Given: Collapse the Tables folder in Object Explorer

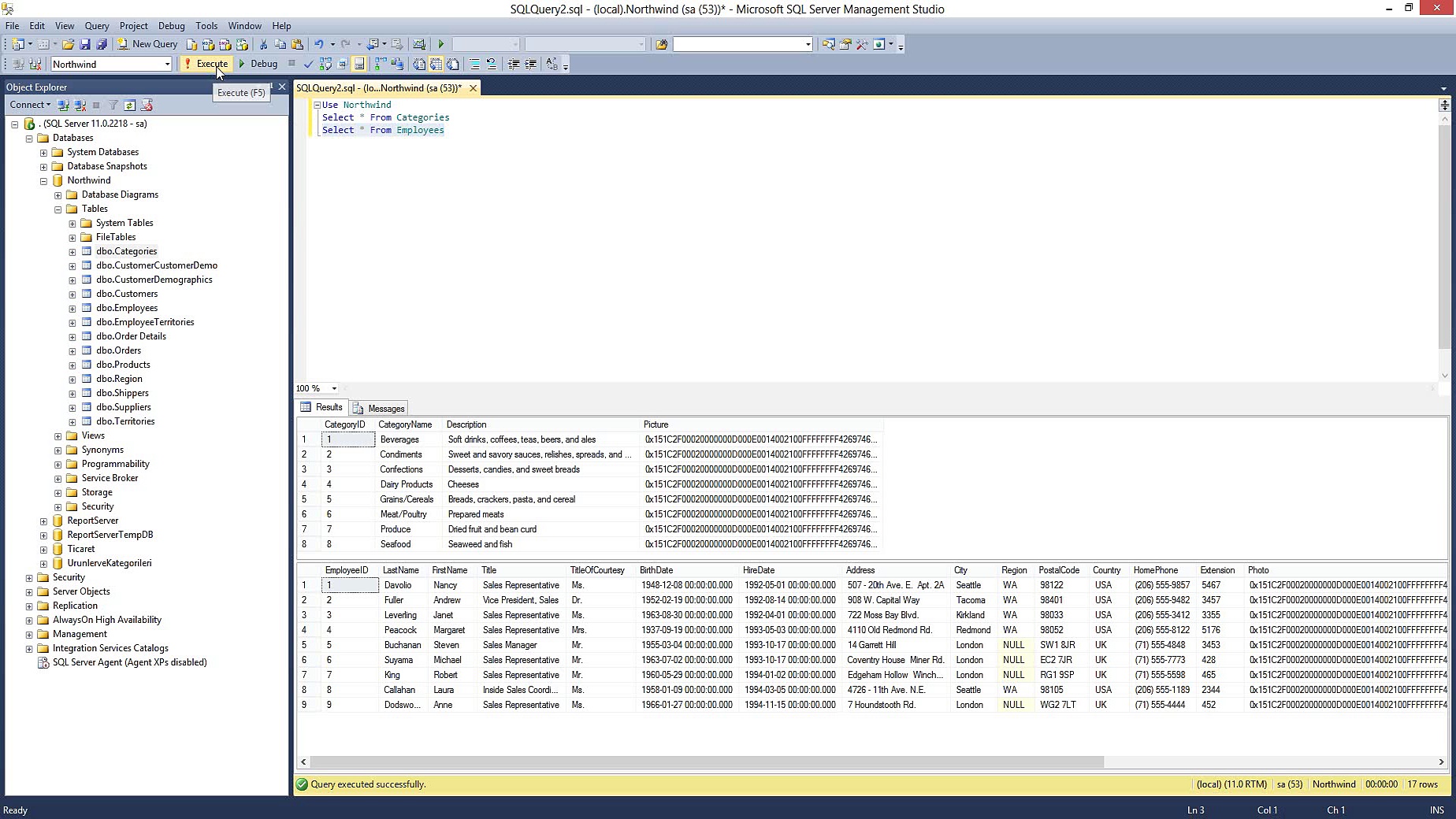Looking at the screenshot, I should coord(57,209).
